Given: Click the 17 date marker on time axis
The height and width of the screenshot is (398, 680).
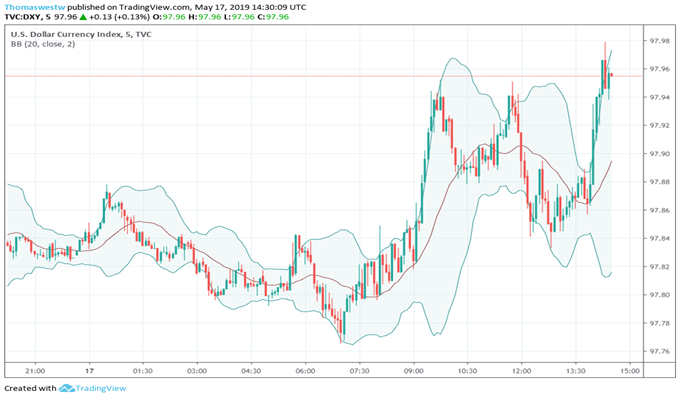Looking at the screenshot, I should click(x=89, y=371).
